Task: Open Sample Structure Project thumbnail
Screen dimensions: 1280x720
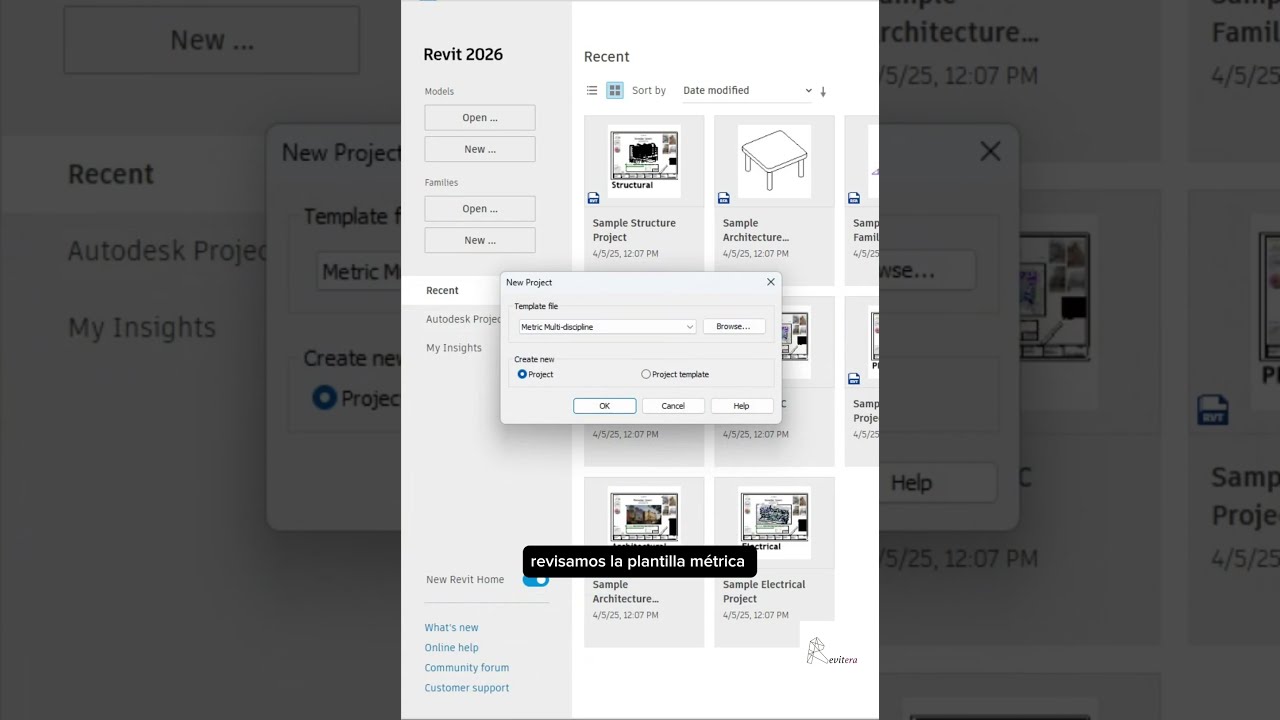Action: click(644, 161)
